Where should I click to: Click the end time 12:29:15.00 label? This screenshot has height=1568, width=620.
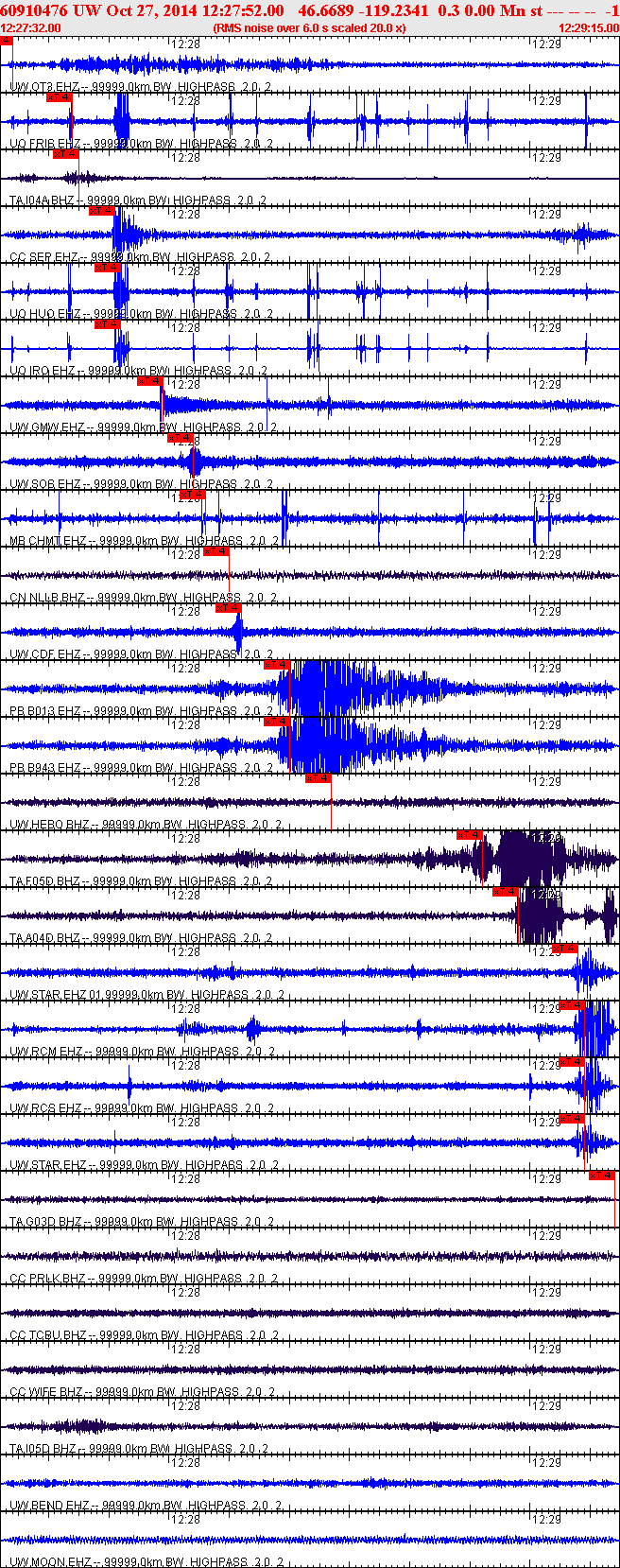tap(589, 27)
